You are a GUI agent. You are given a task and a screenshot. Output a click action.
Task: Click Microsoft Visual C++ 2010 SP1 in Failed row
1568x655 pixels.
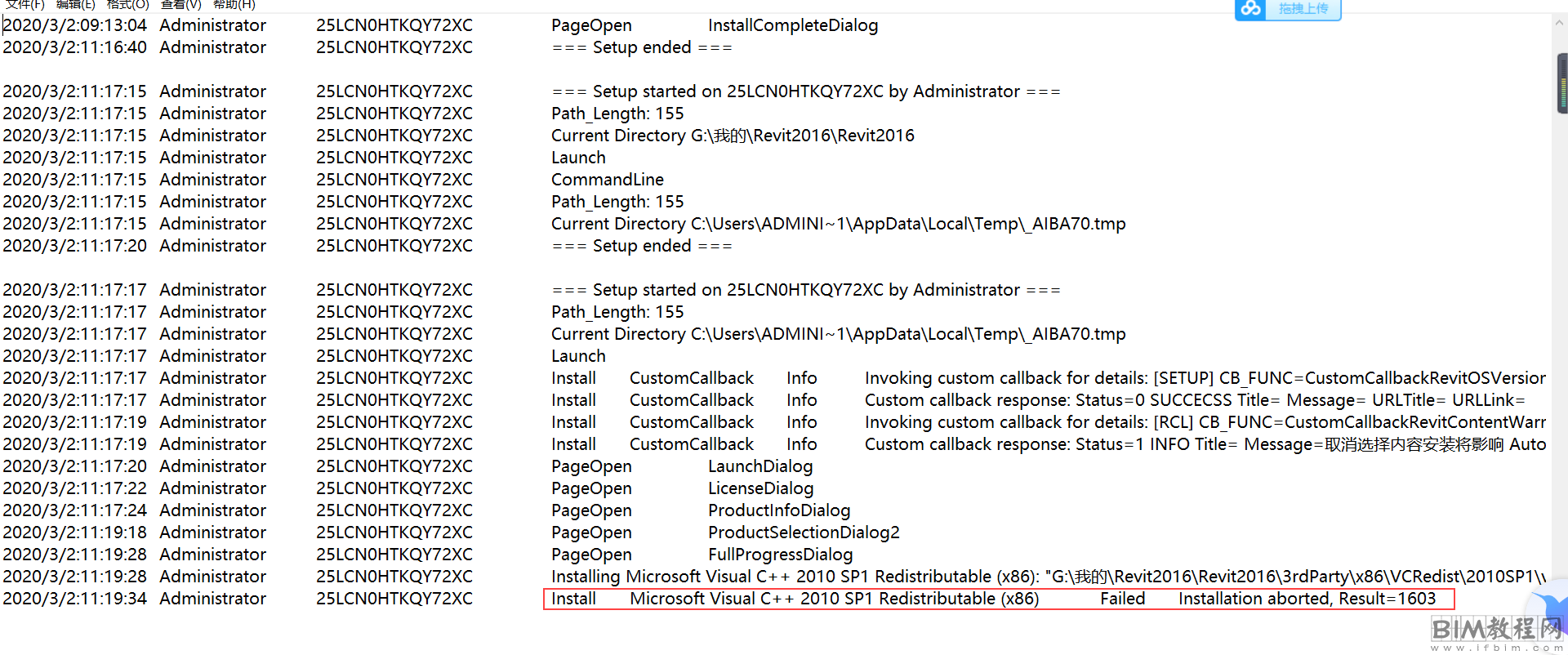click(x=834, y=599)
